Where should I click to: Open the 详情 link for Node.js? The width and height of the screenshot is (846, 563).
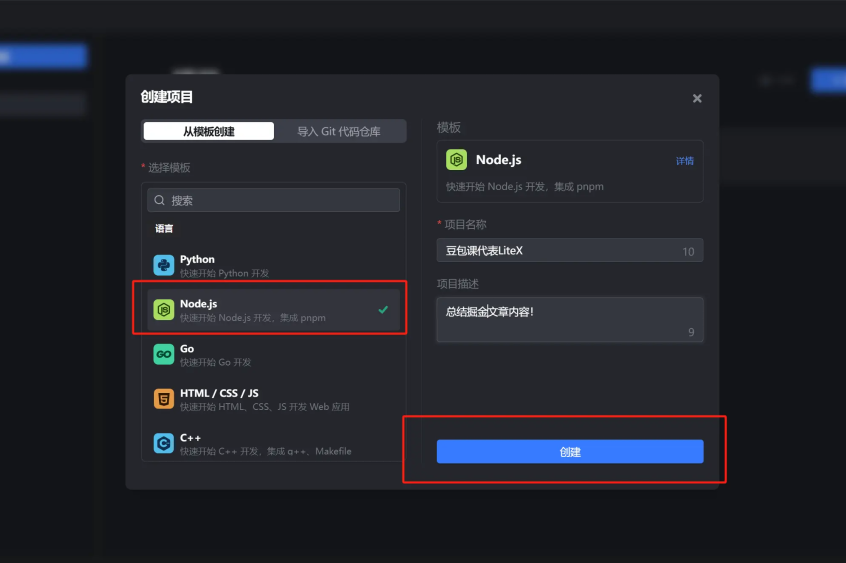(685, 161)
